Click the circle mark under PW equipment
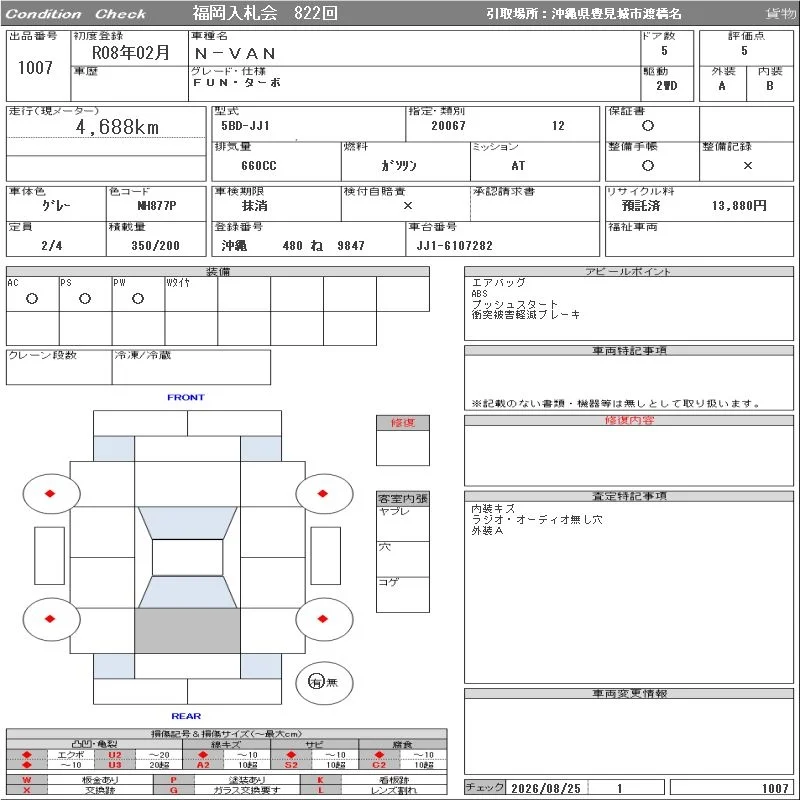Viewport: 800px width, 800px height. (138, 298)
